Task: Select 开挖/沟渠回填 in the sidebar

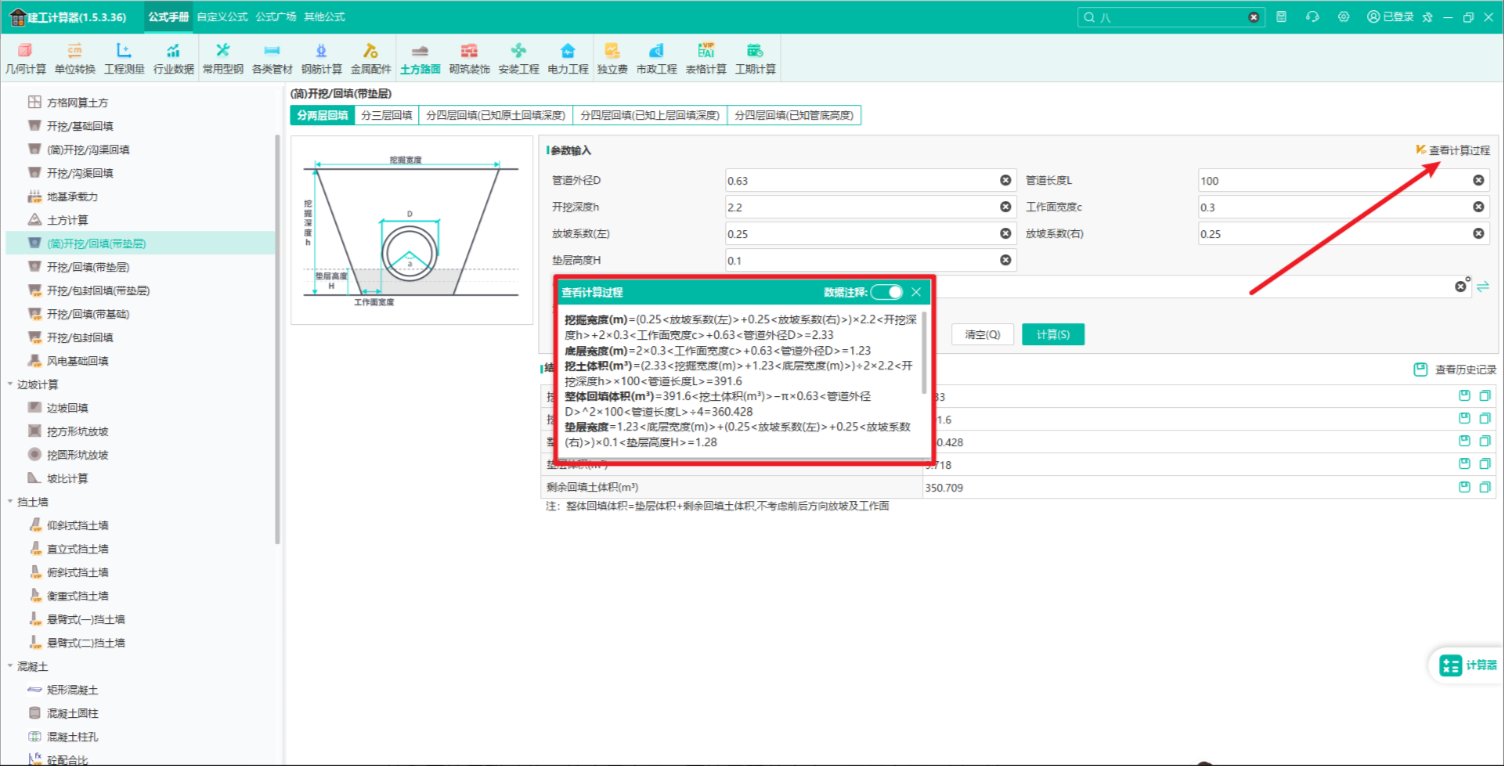Action: tap(80, 173)
